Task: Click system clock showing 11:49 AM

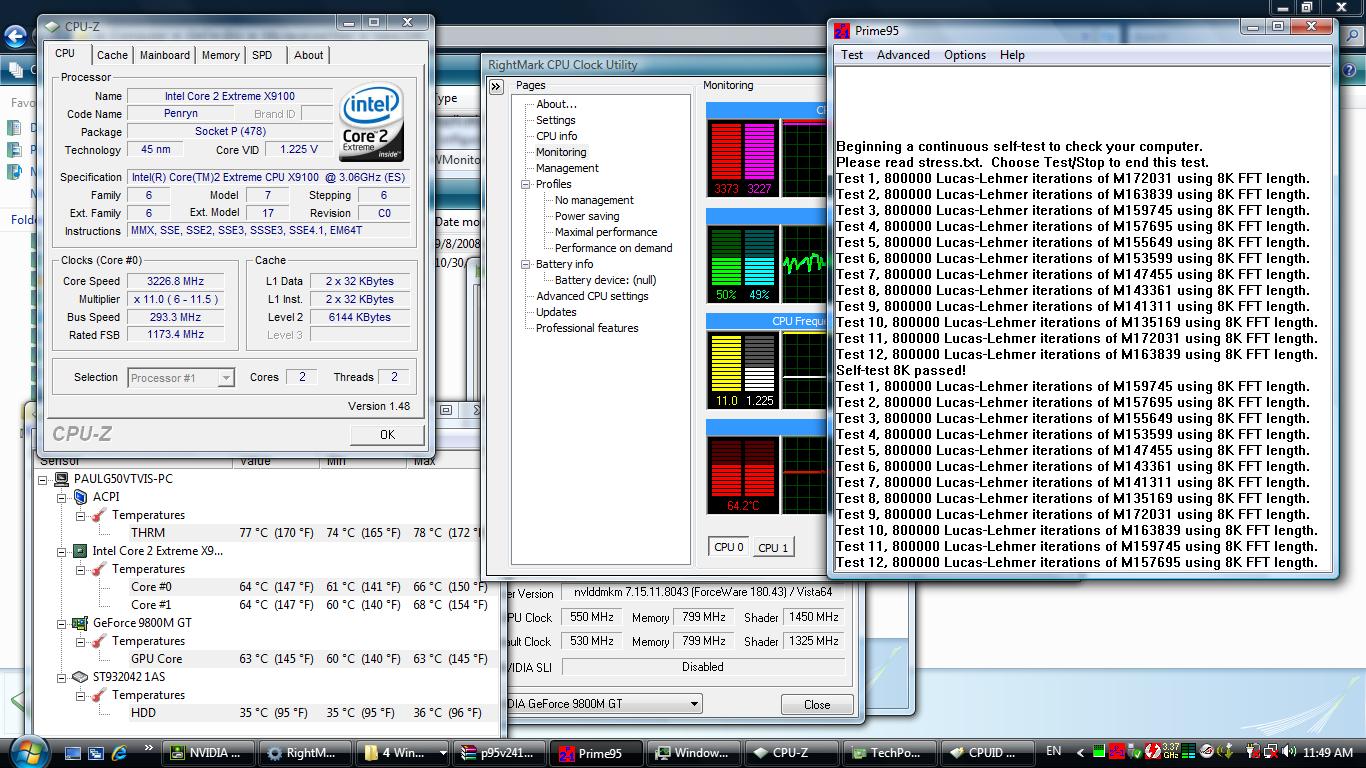Action: (1328, 752)
